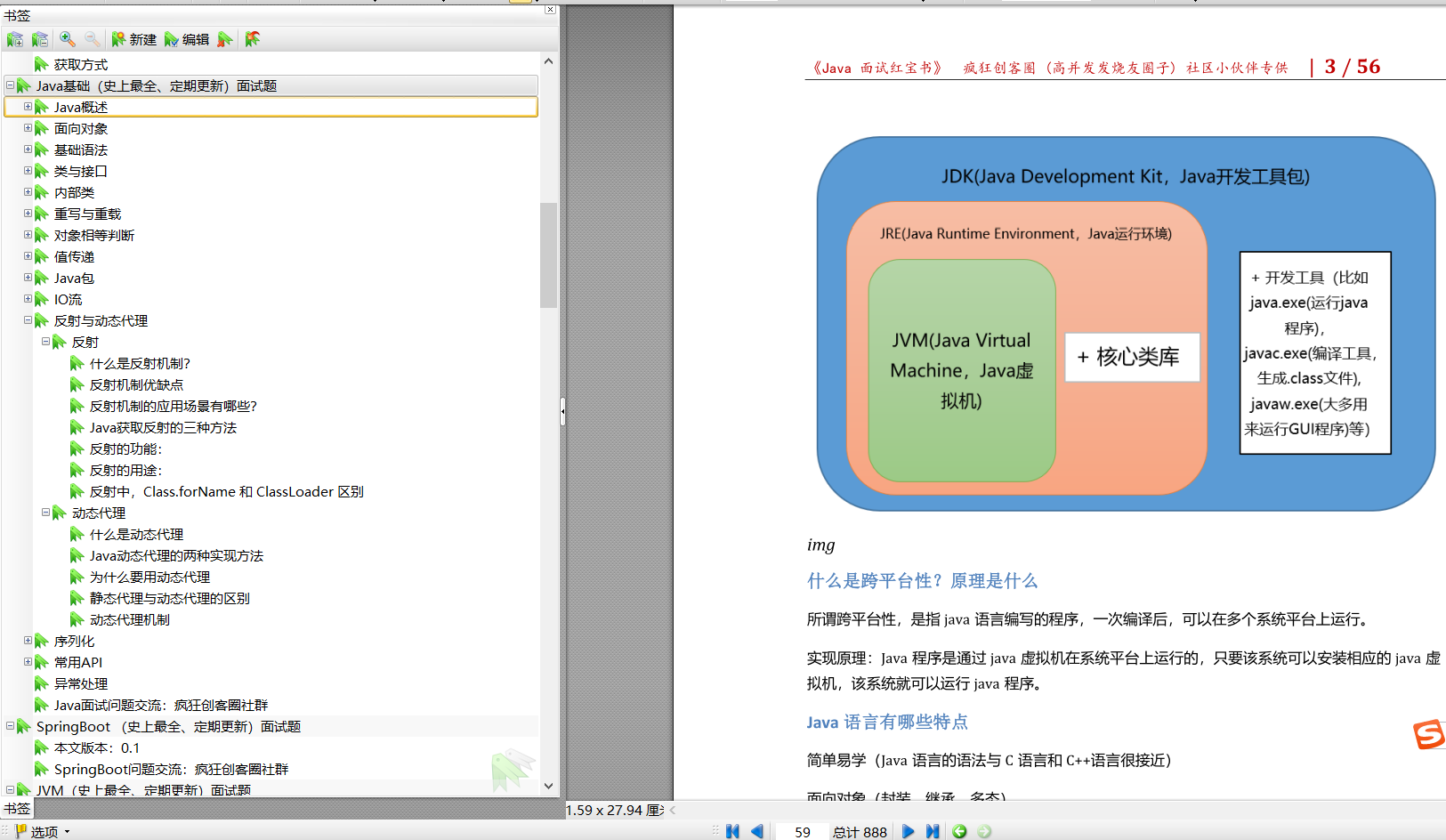Expand the Java概述 bookmark node
The height and width of the screenshot is (840, 1446).
28,107
